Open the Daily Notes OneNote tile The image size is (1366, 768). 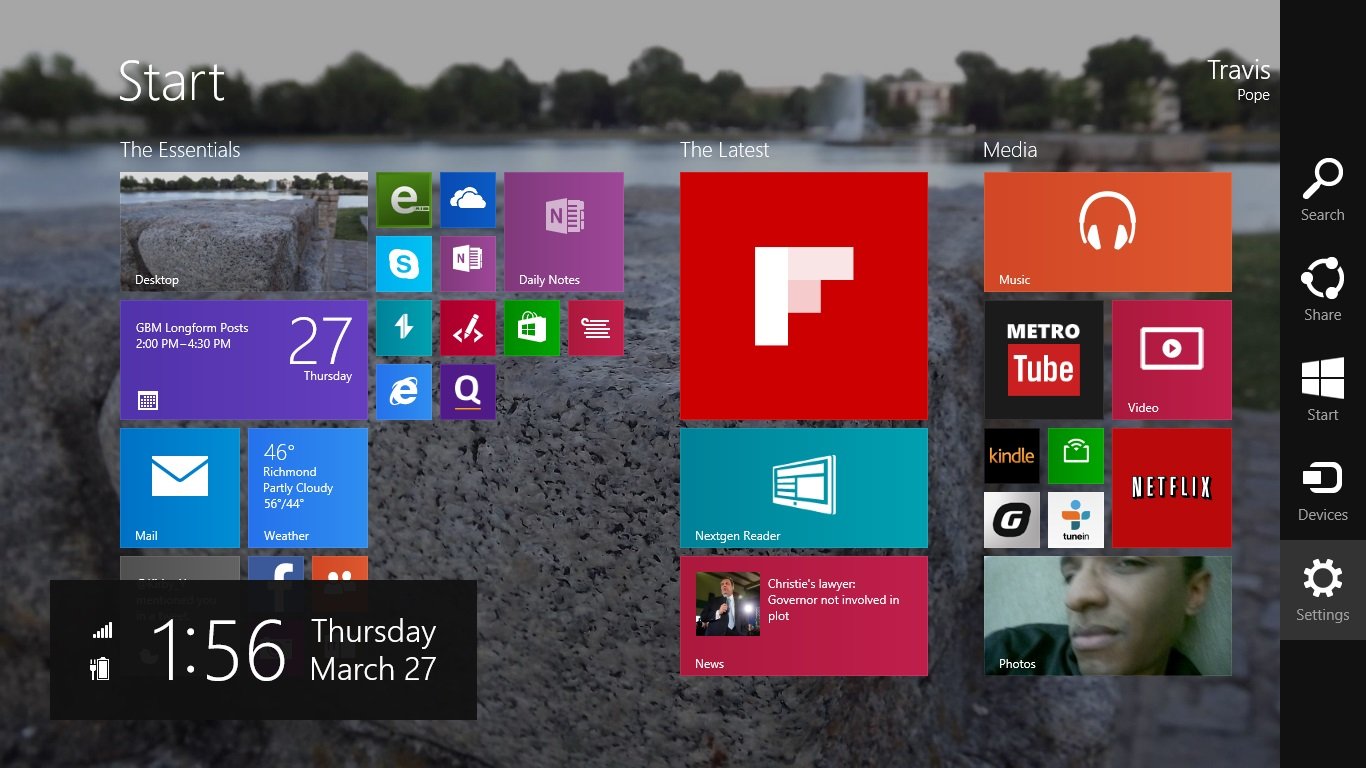click(564, 232)
